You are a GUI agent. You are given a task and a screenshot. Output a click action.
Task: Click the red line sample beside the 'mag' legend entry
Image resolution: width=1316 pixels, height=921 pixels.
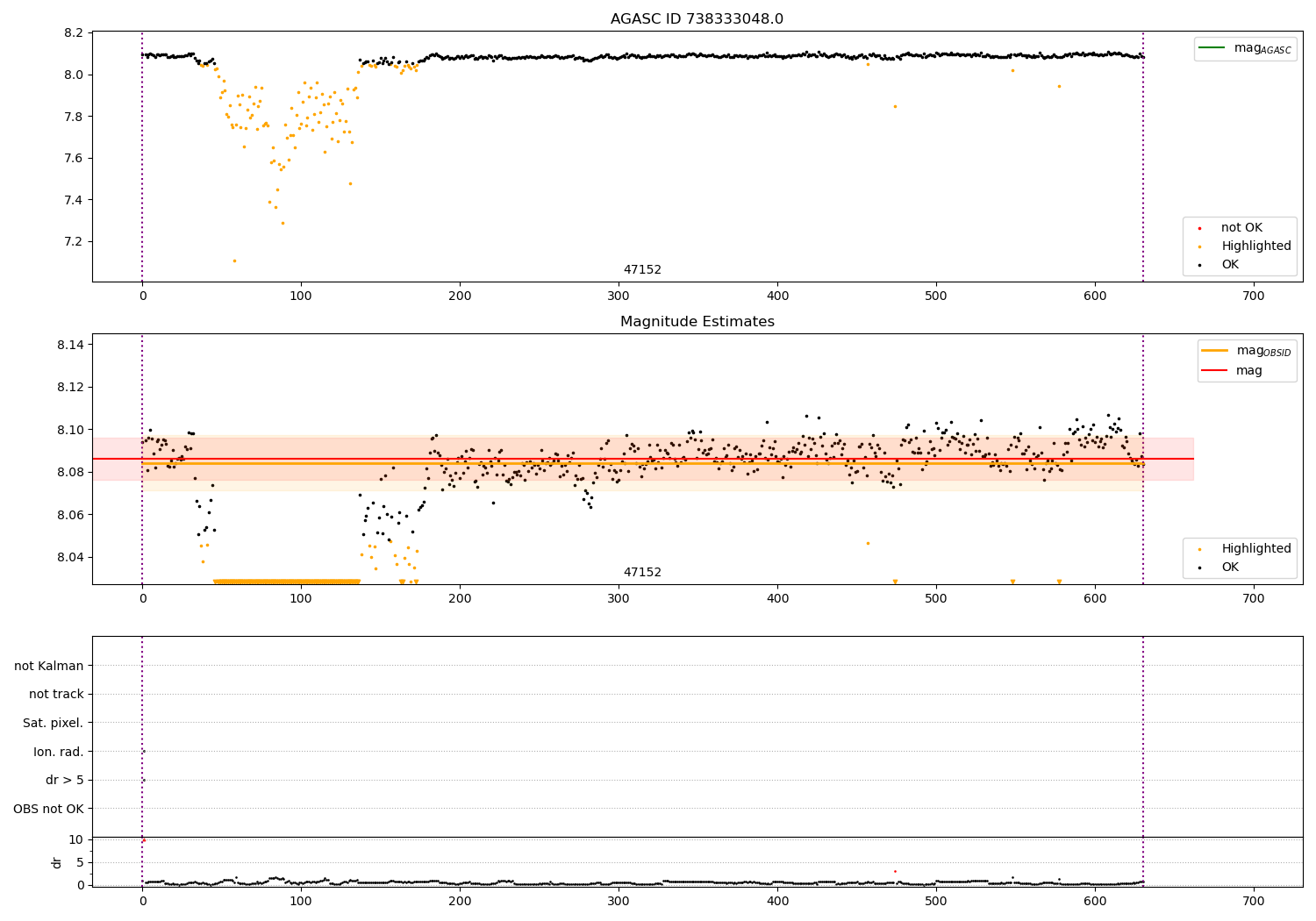pyautogui.click(x=1216, y=371)
